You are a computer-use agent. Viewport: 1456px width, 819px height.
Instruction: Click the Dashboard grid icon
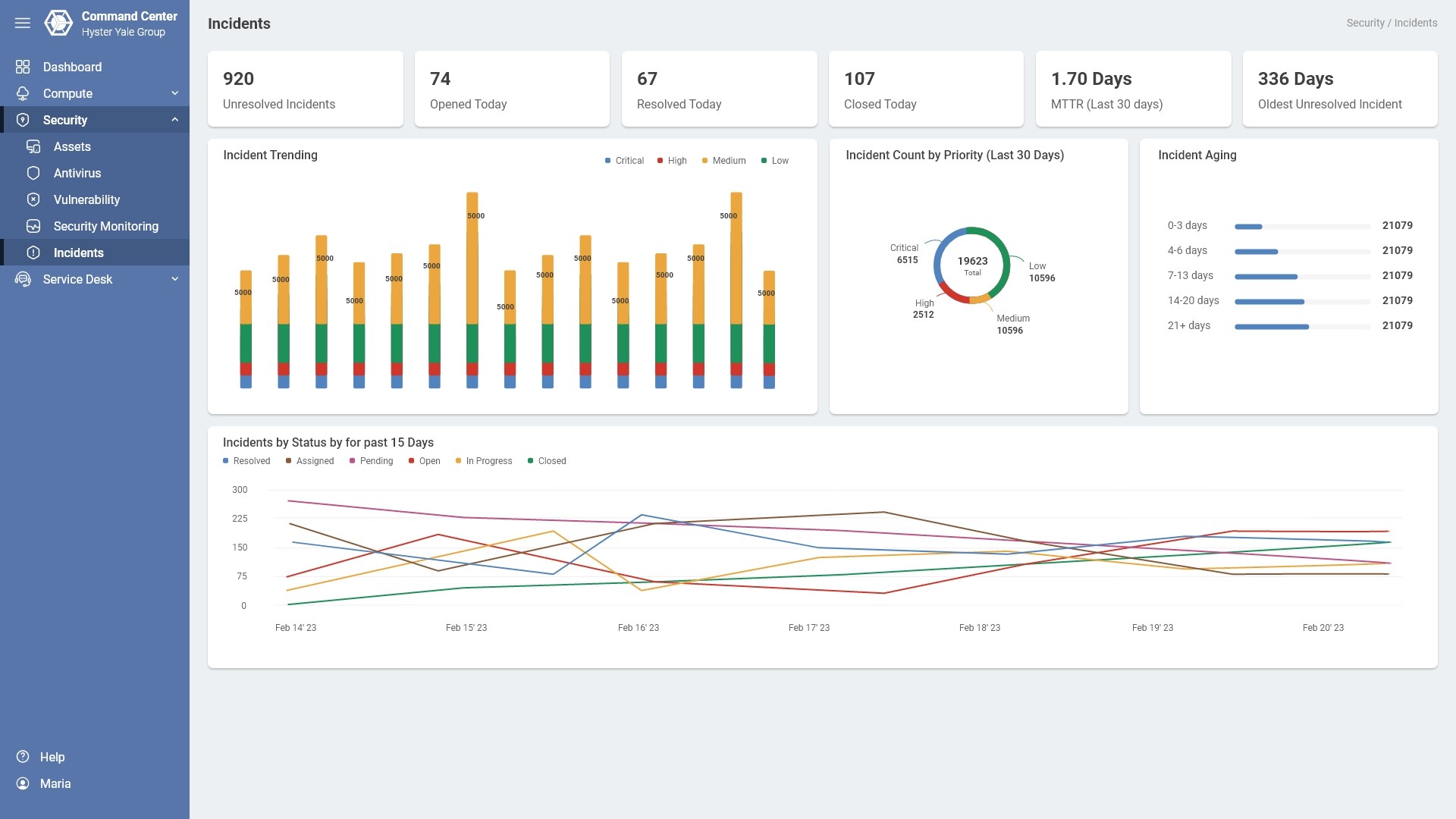pos(23,67)
